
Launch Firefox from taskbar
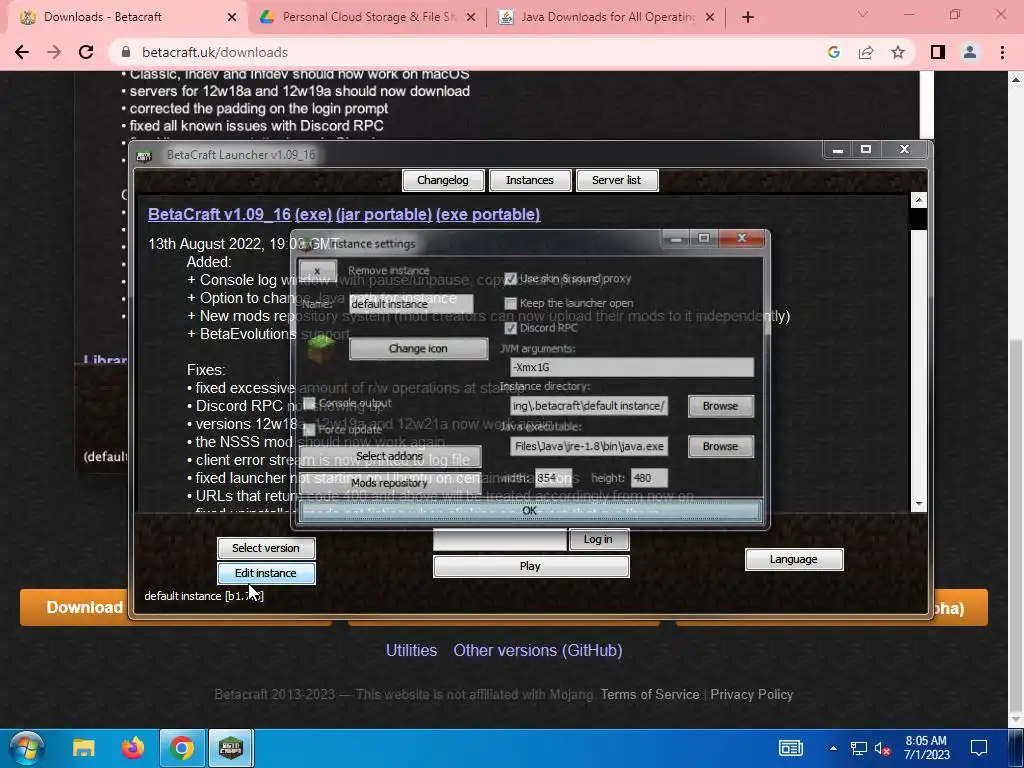tap(133, 748)
